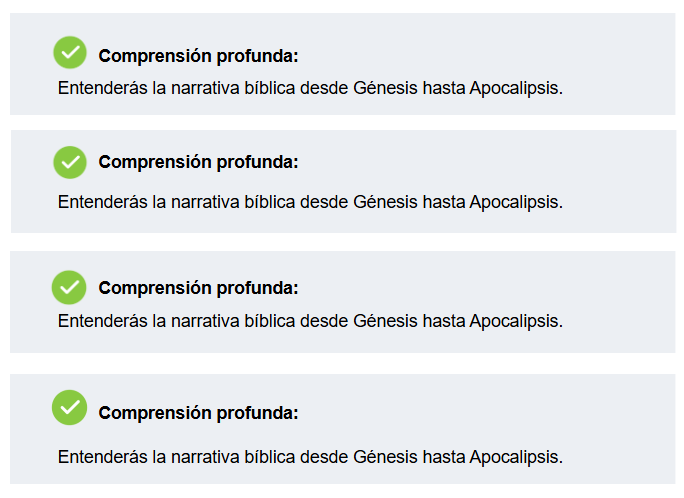
Task: Click the word "Génesis" in the top card
Action: click(x=386, y=88)
